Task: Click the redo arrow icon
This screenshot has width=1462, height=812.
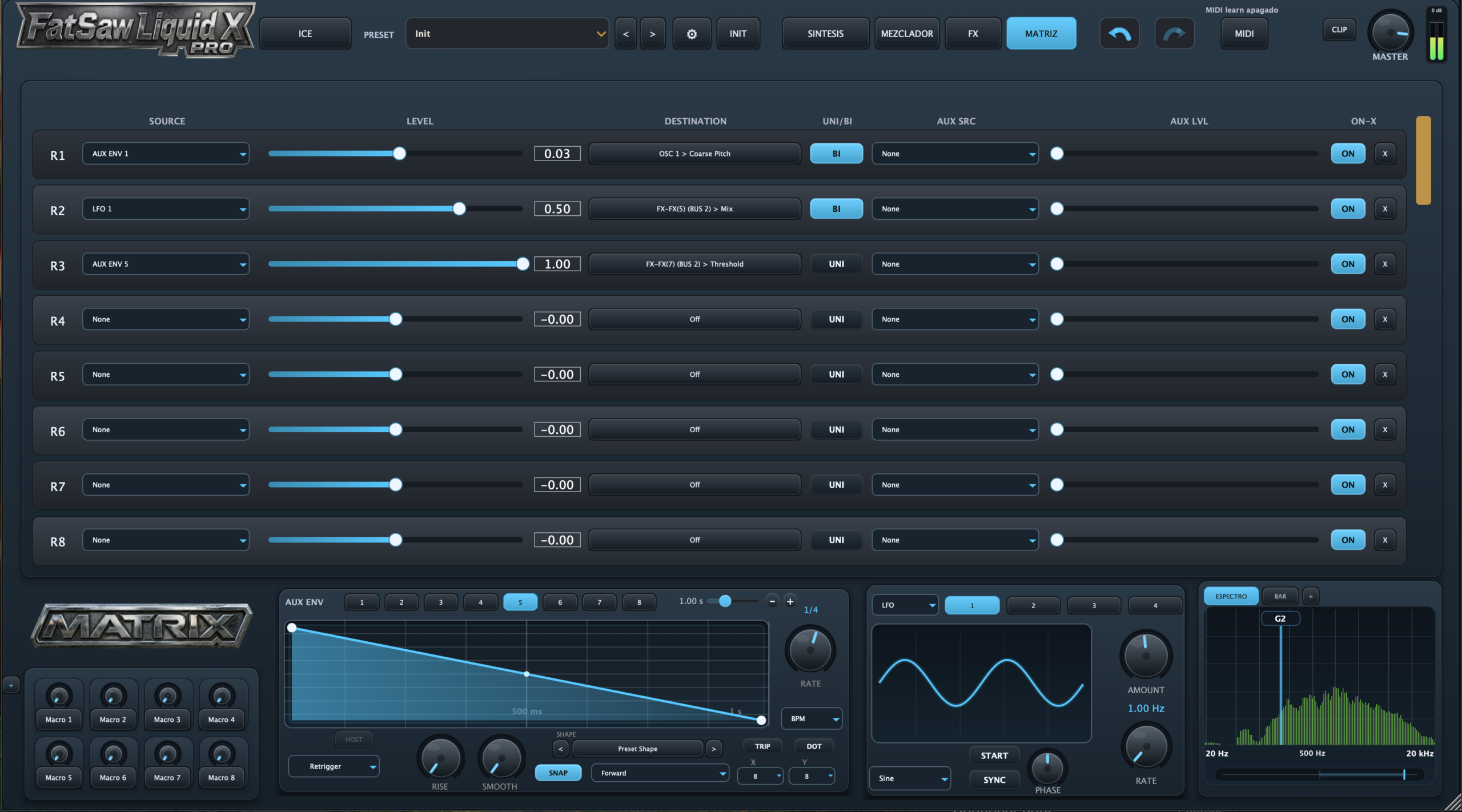Action: pos(1174,34)
